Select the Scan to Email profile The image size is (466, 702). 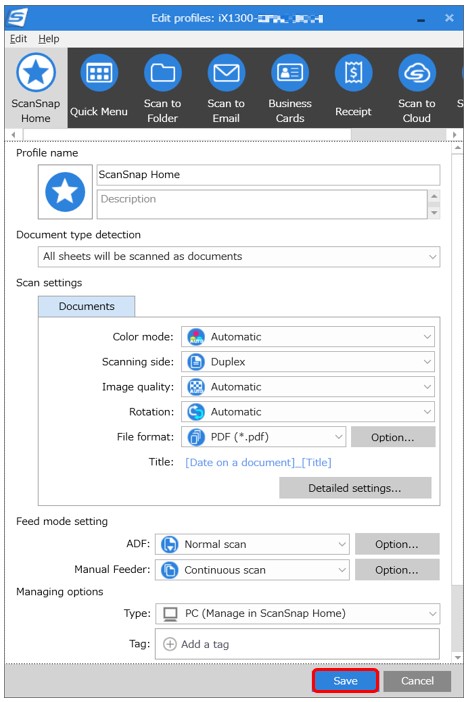226,88
